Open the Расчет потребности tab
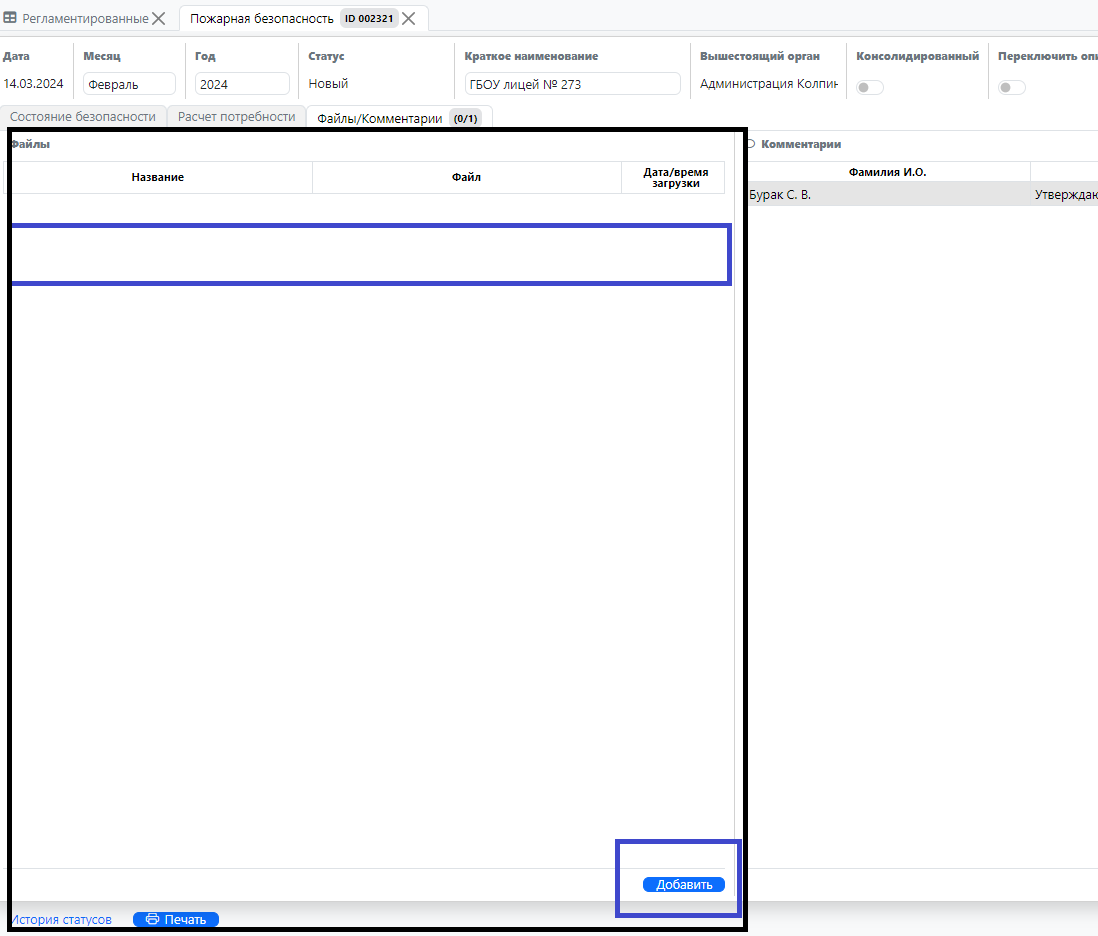The height and width of the screenshot is (936, 1098). pos(237,117)
